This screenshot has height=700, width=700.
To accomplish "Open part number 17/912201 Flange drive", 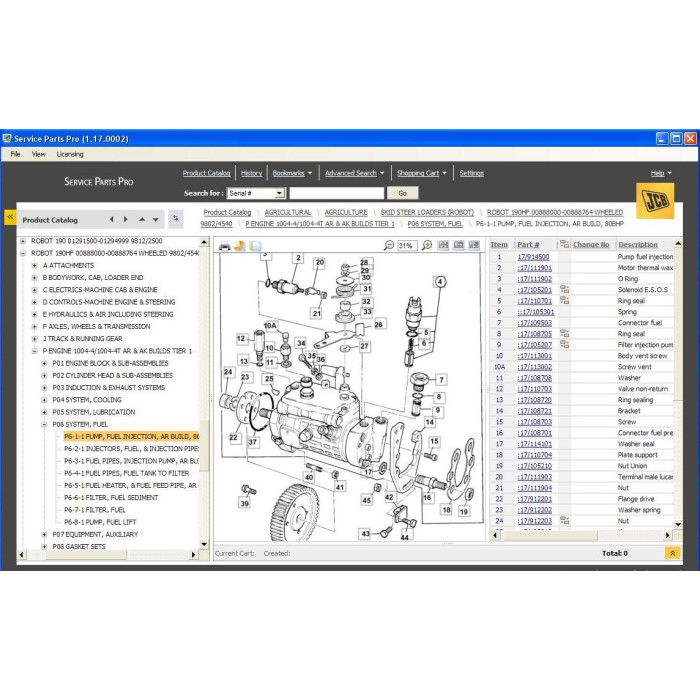I will 534,499.
